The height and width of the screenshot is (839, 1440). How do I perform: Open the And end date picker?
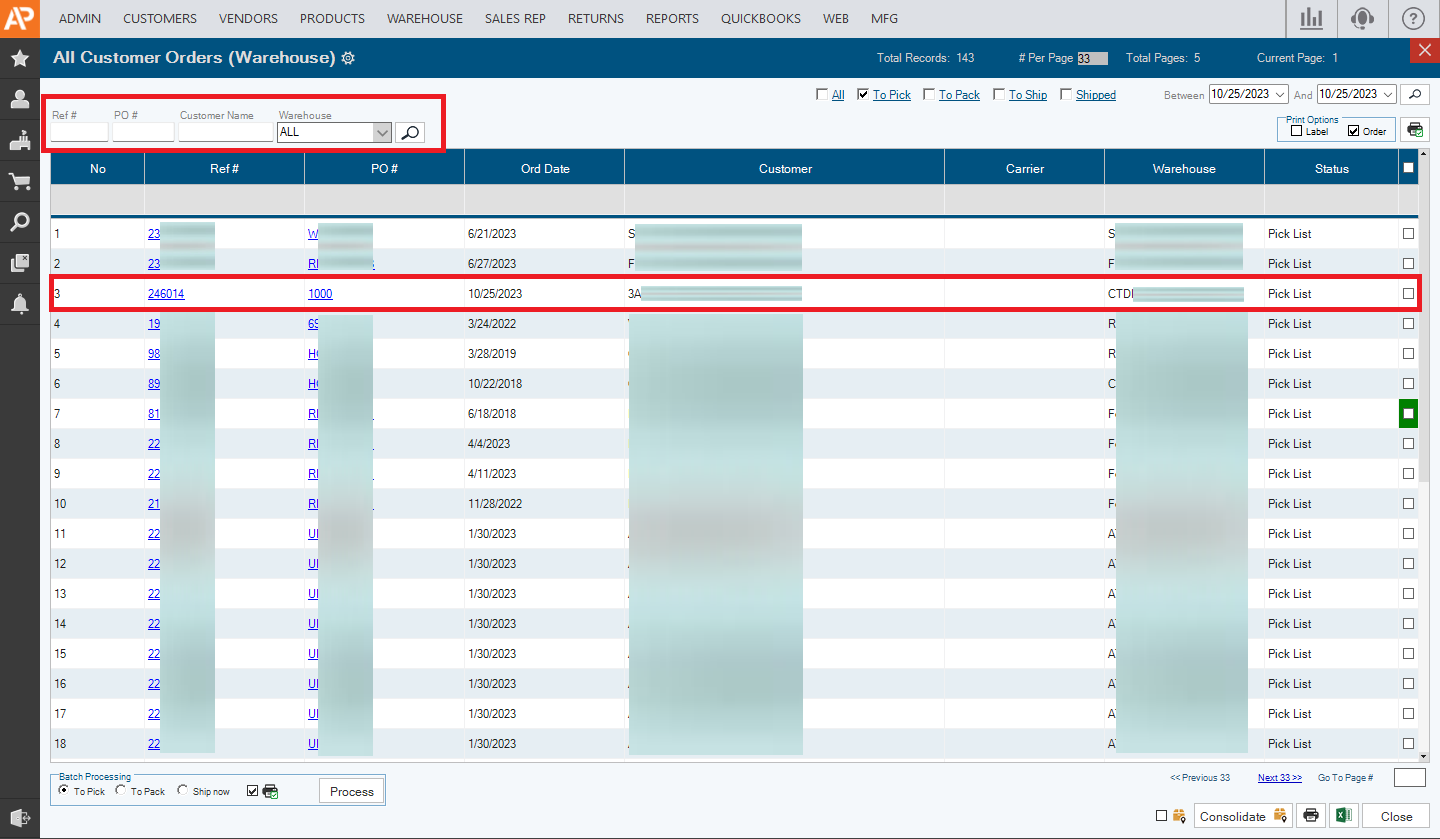[x=1387, y=94]
